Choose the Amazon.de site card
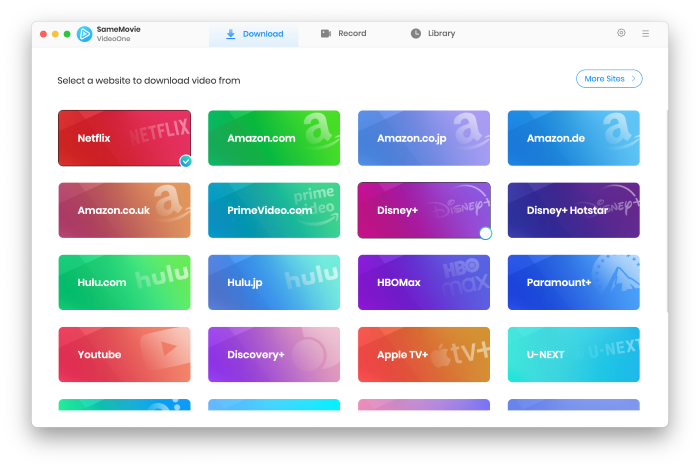The height and width of the screenshot is (469, 700). (x=574, y=138)
